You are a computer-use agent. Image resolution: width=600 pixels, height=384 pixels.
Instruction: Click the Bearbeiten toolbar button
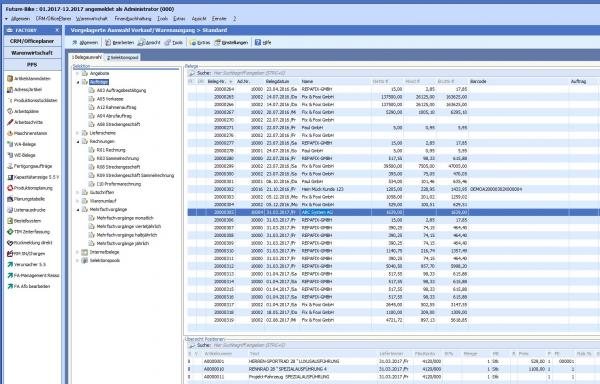tap(119, 42)
